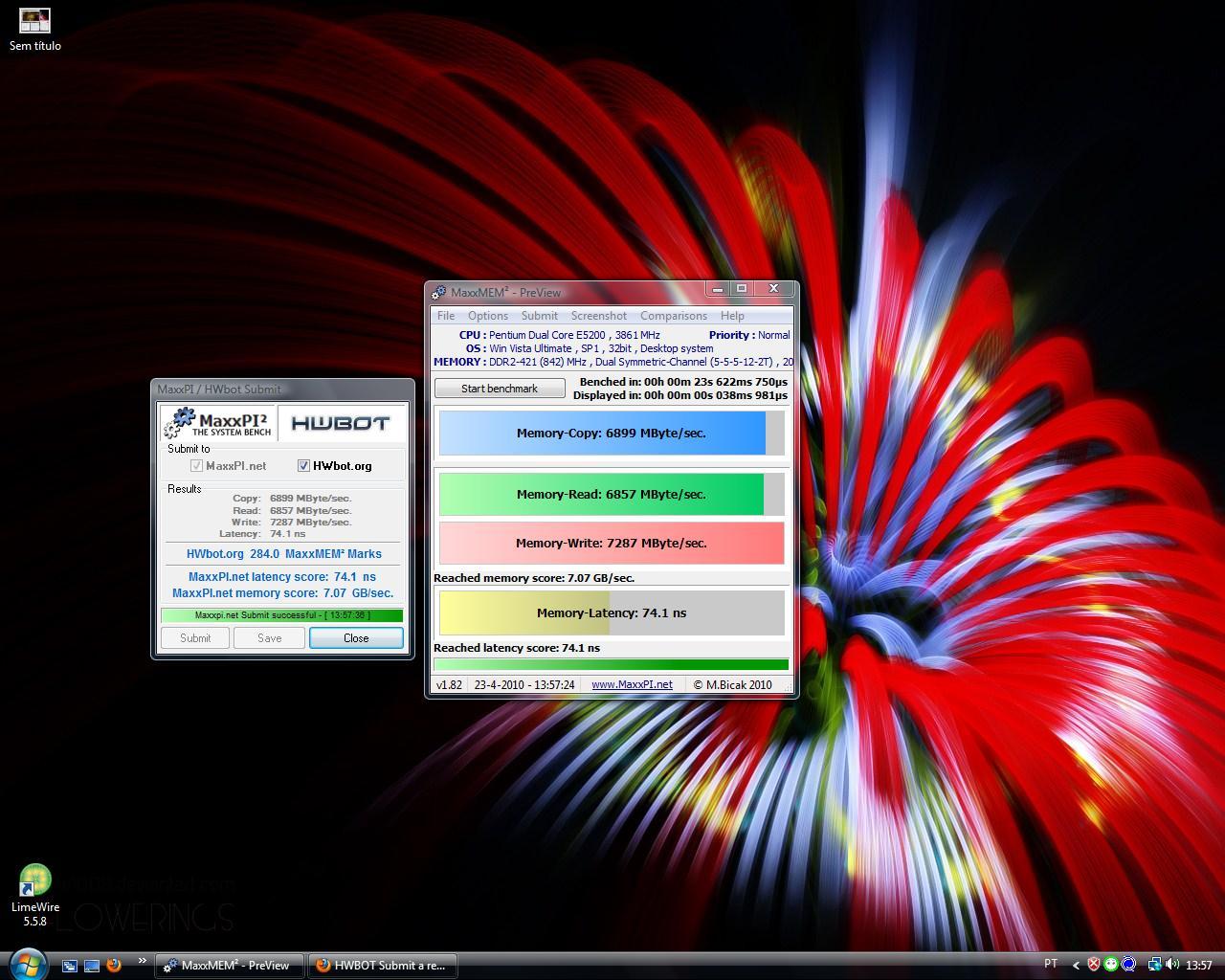
Task: Click the MaxxPI.net latency score line
Action: [x=282, y=577]
